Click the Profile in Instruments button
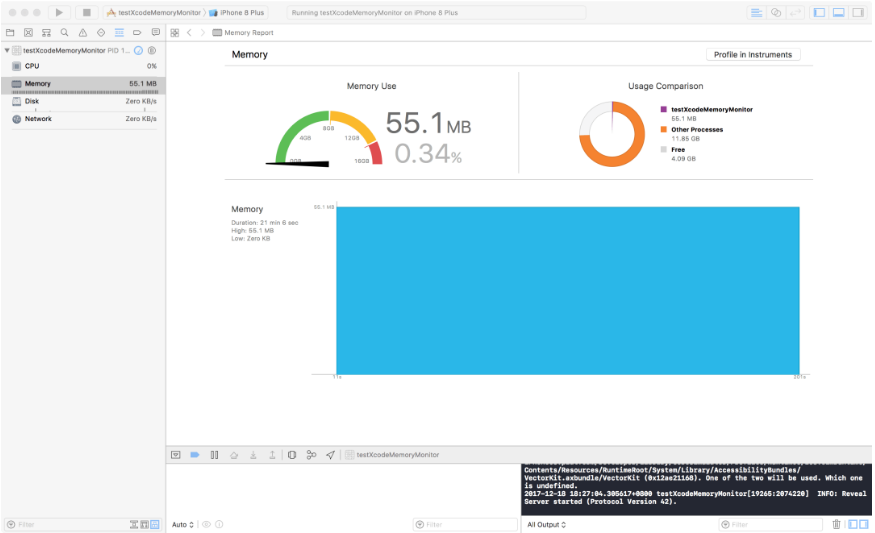This screenshot has height=533, width=875. (753, 55)
